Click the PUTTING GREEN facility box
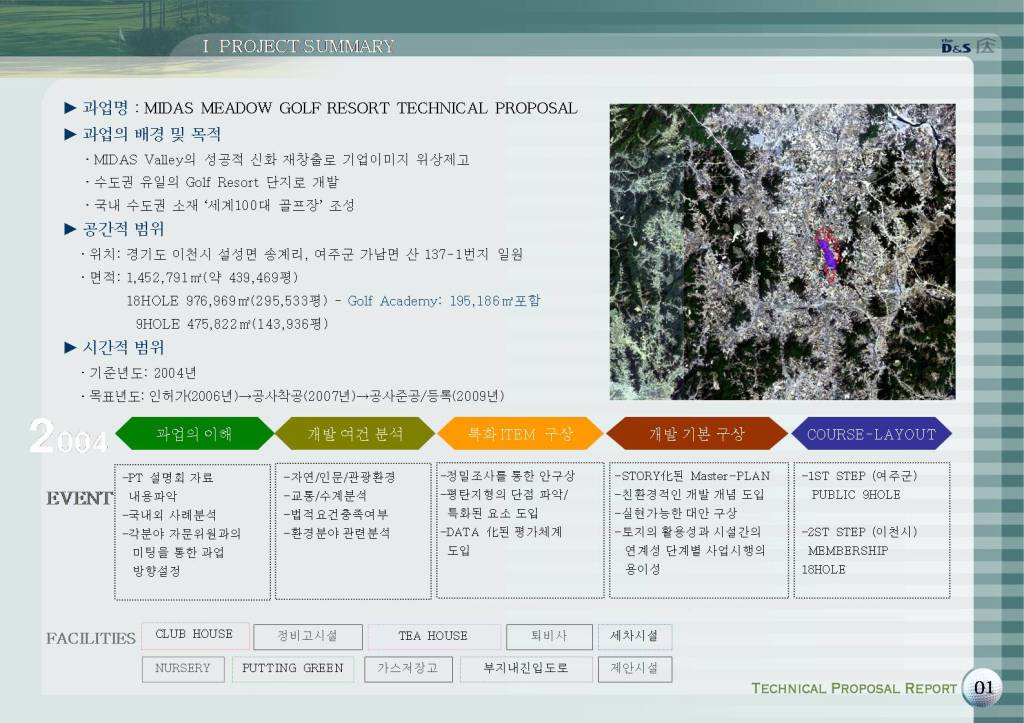This screenshot has width=1024, height=723. [x=292, y=668]
